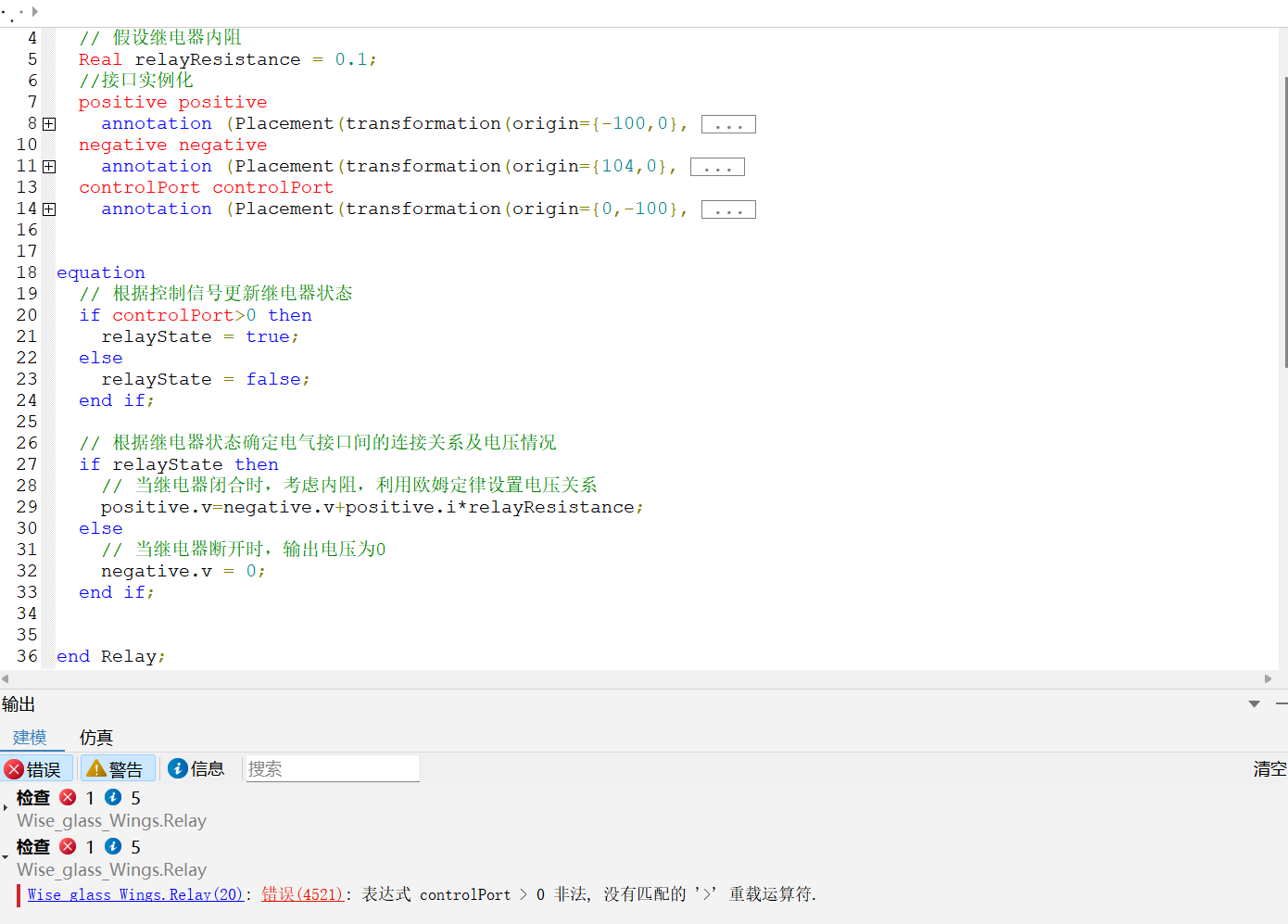Image resolution: width=1288 pixels, height=924 pixels.
Task: Click the horizontal scrollbar left arrow
Action: (6, 679)
